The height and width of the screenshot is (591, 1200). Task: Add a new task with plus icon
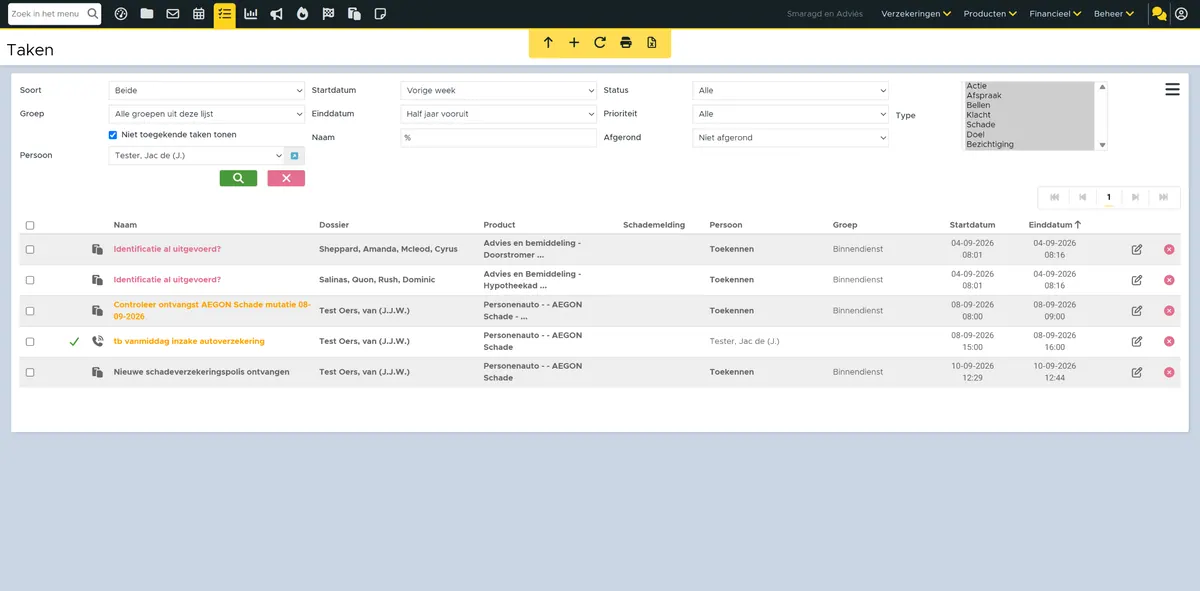pyautogui.click(x=574, y=43)
